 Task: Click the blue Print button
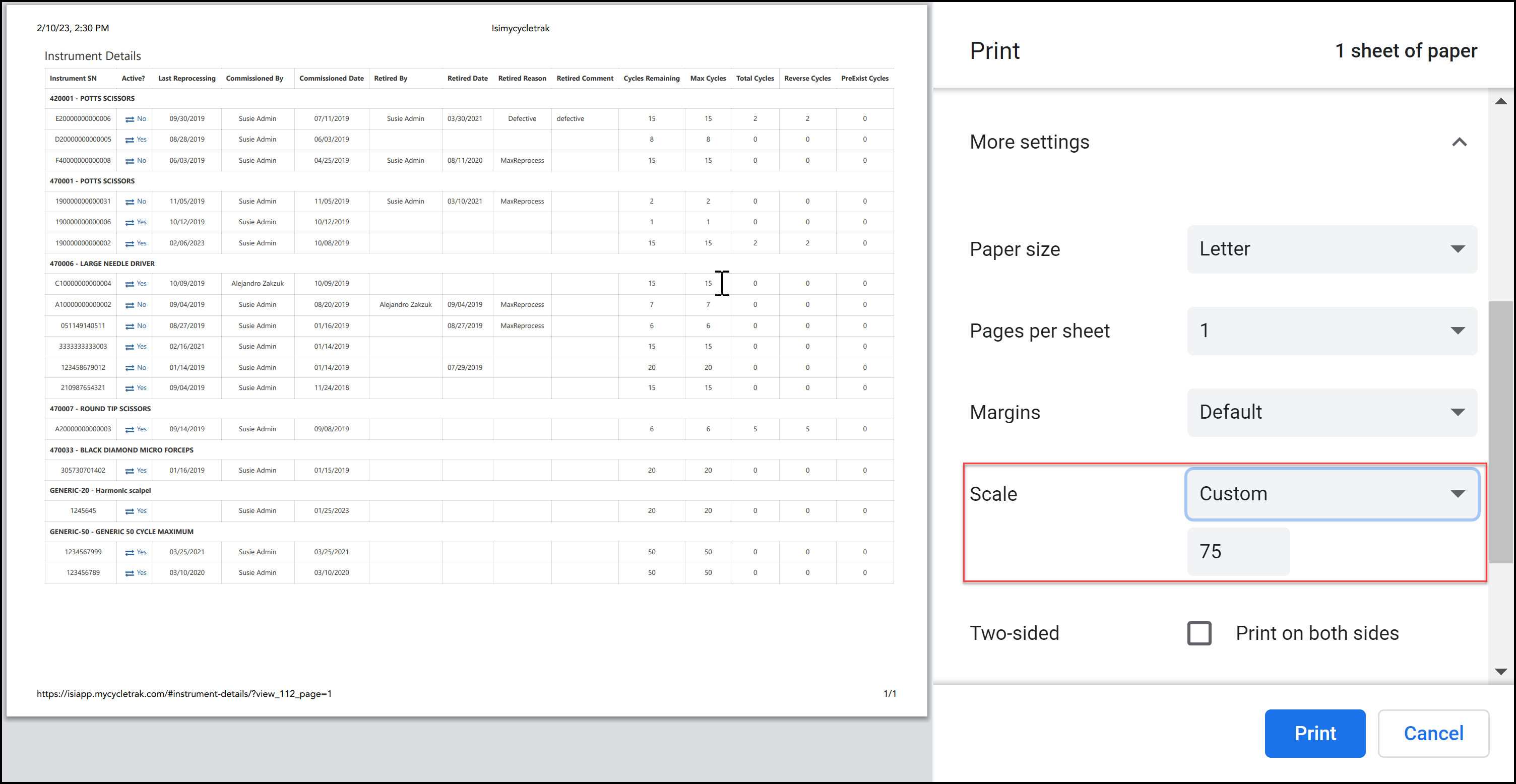(x=1315, y=734)
